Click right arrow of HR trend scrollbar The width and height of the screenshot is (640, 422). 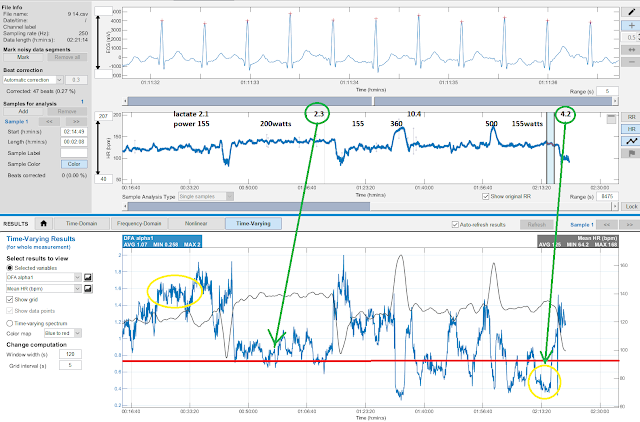click(x=615, y=207)
